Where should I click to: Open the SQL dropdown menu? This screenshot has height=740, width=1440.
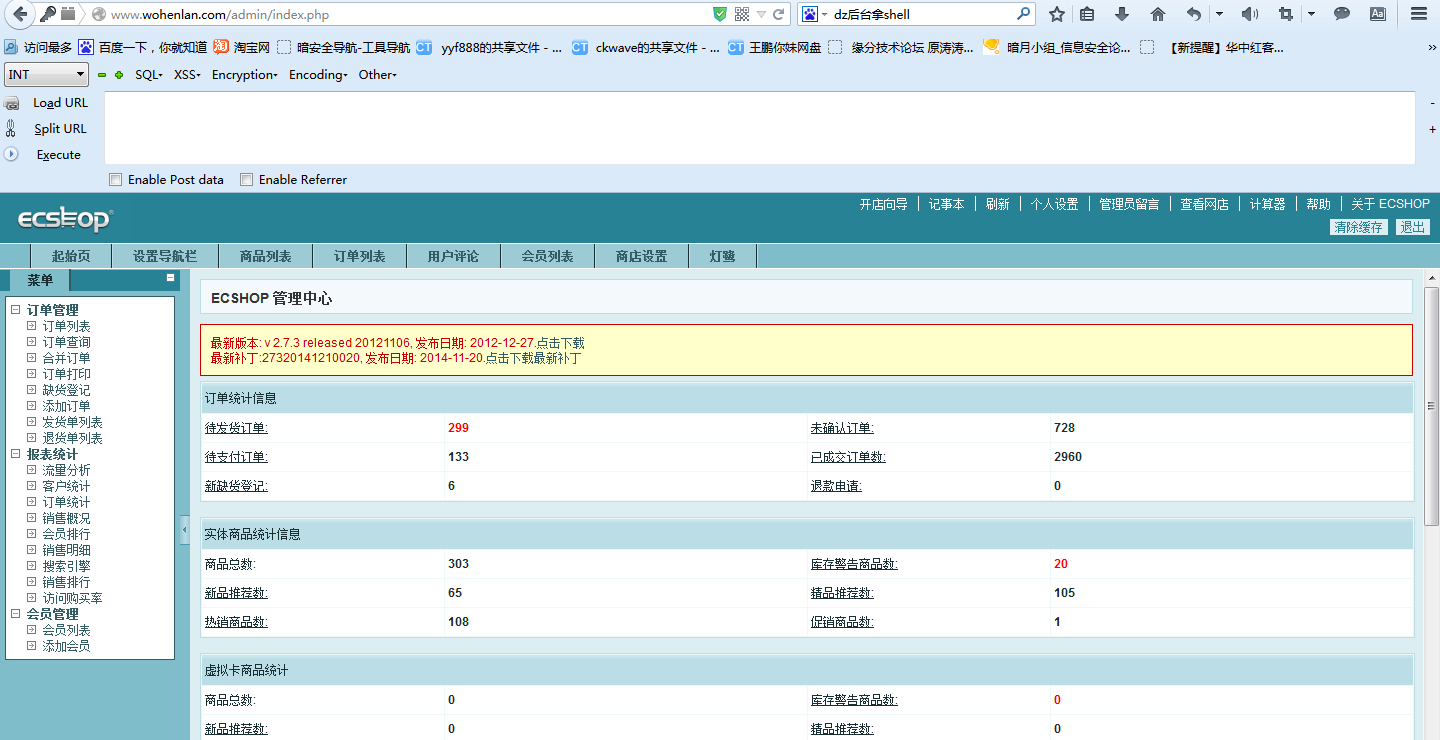149,75
